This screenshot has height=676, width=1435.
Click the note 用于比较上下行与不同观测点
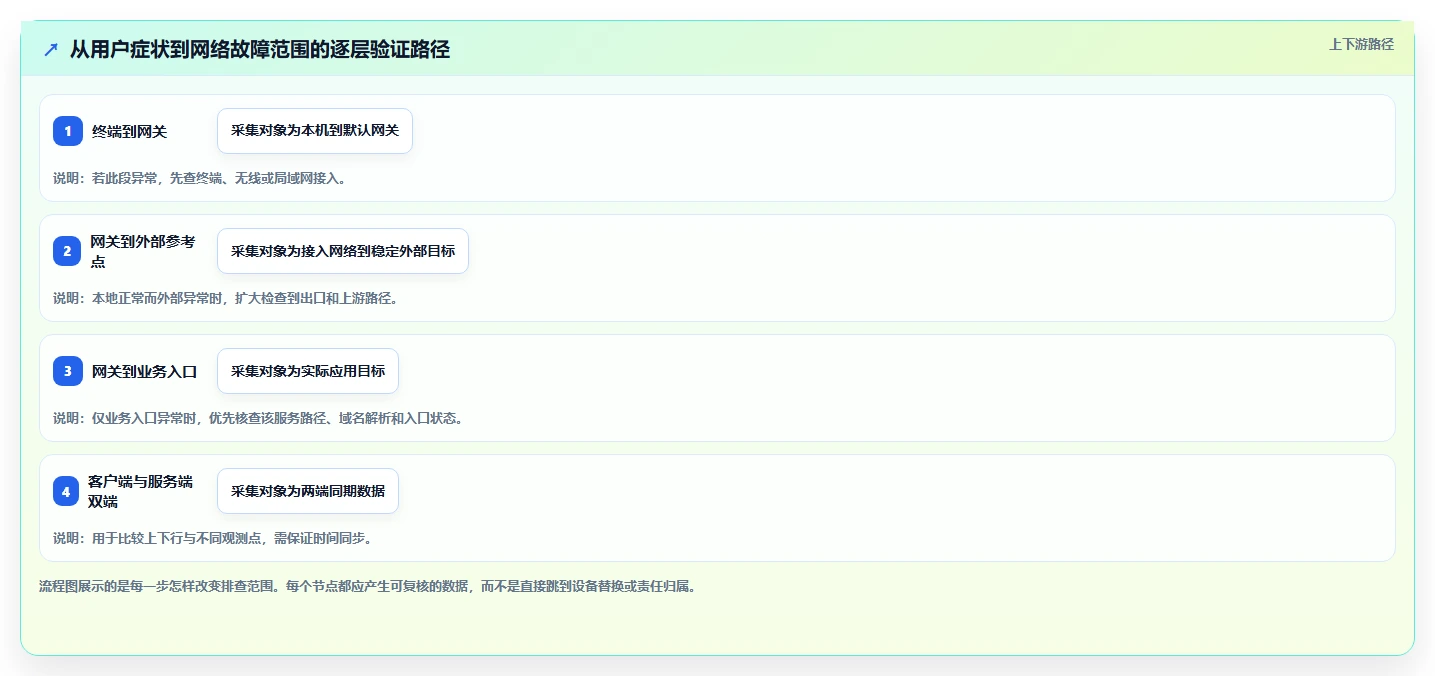pyautogui.click(x=213, y=538)
